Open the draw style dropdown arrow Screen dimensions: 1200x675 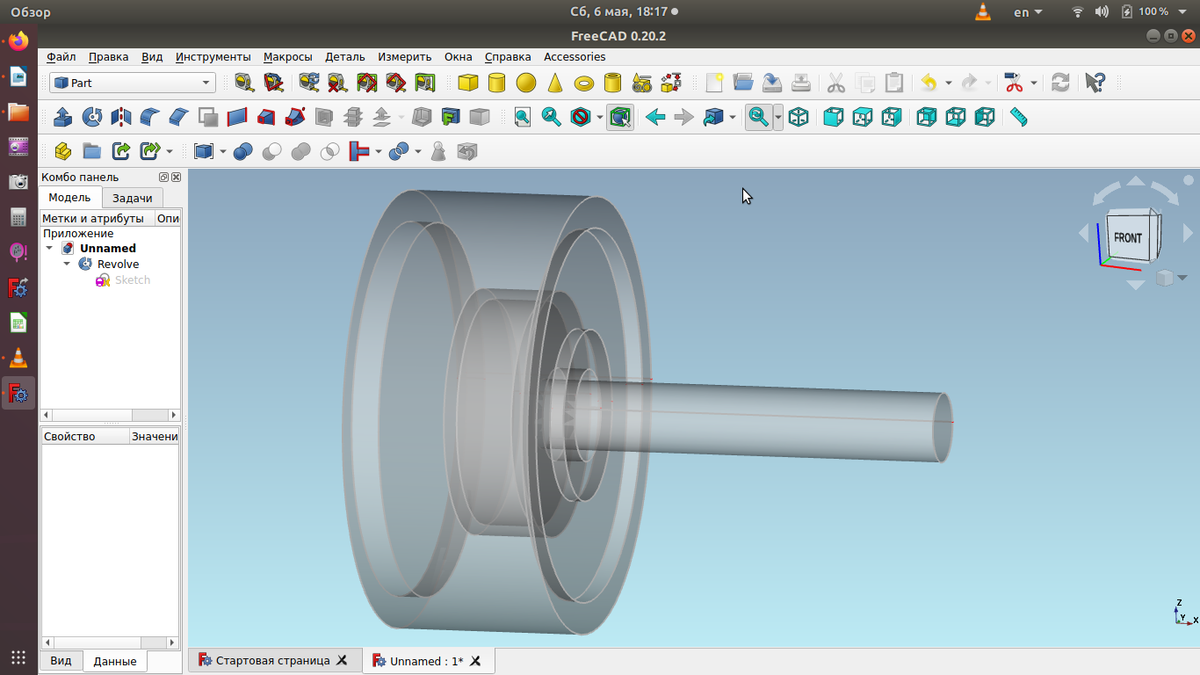tap(600, 117)
